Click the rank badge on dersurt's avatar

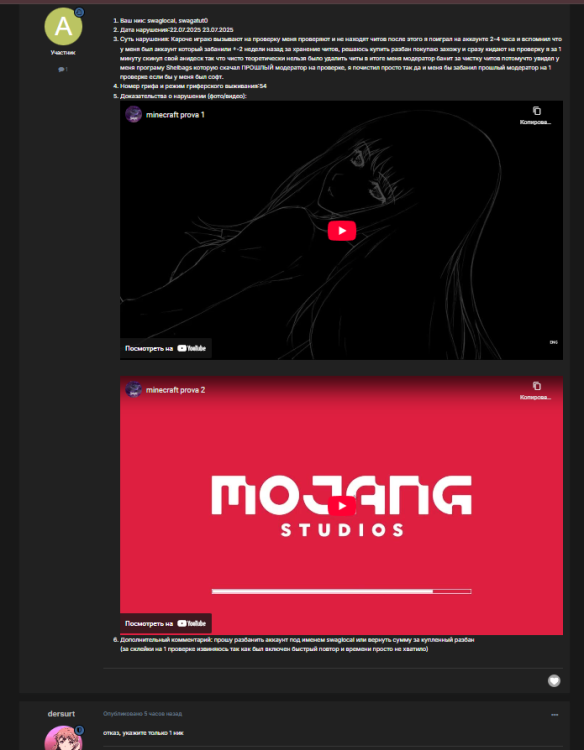tap(79, 730)
